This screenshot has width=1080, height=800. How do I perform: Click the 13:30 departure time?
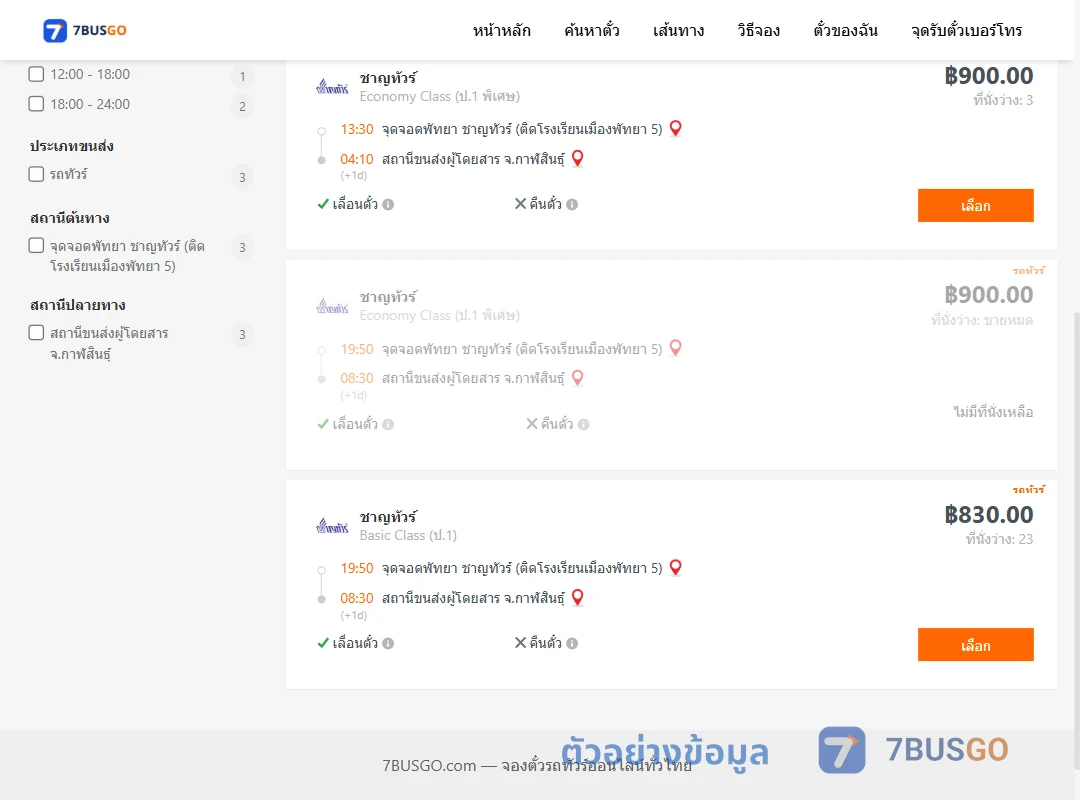tap(357, 129)
